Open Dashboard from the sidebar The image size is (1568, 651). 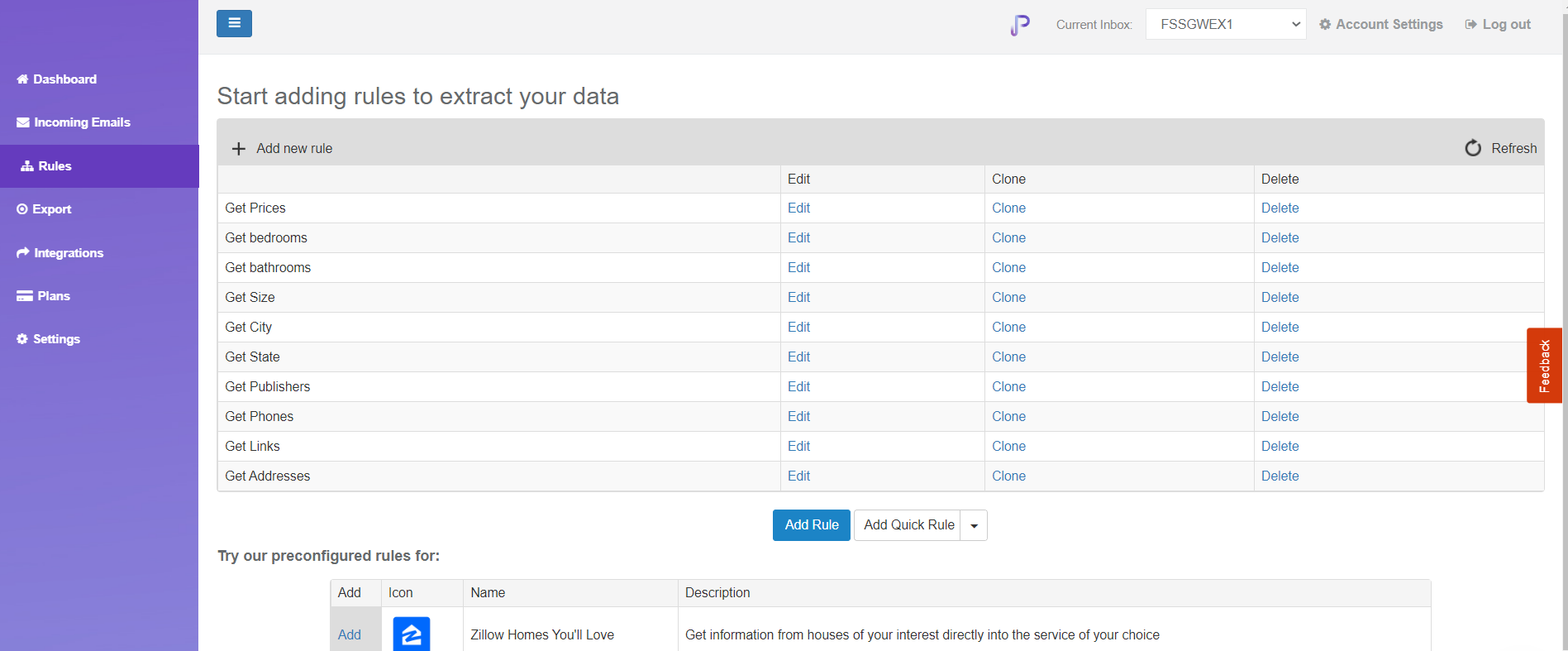56,79
